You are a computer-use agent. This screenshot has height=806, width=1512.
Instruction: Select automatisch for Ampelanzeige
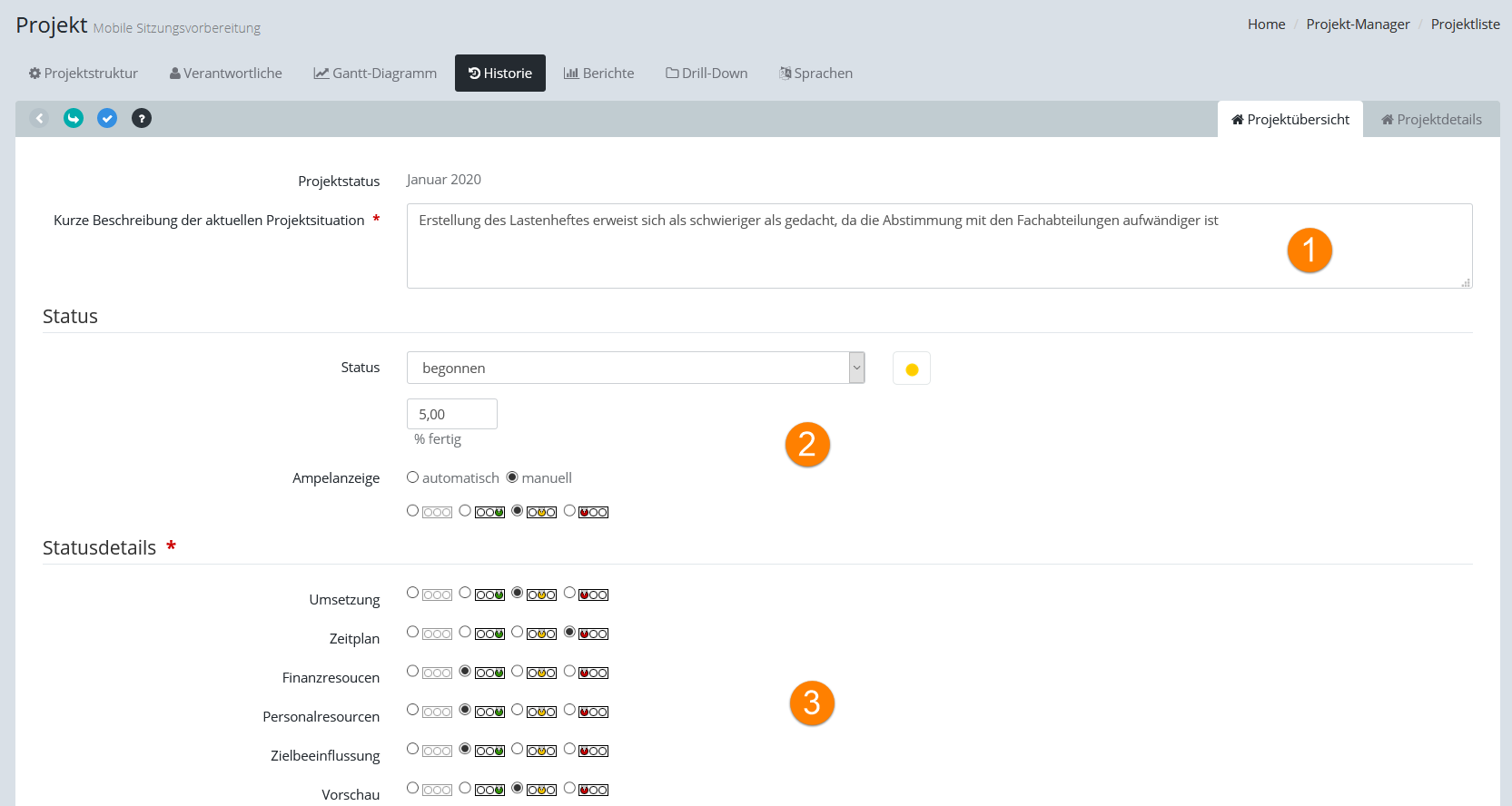(413, 477)
